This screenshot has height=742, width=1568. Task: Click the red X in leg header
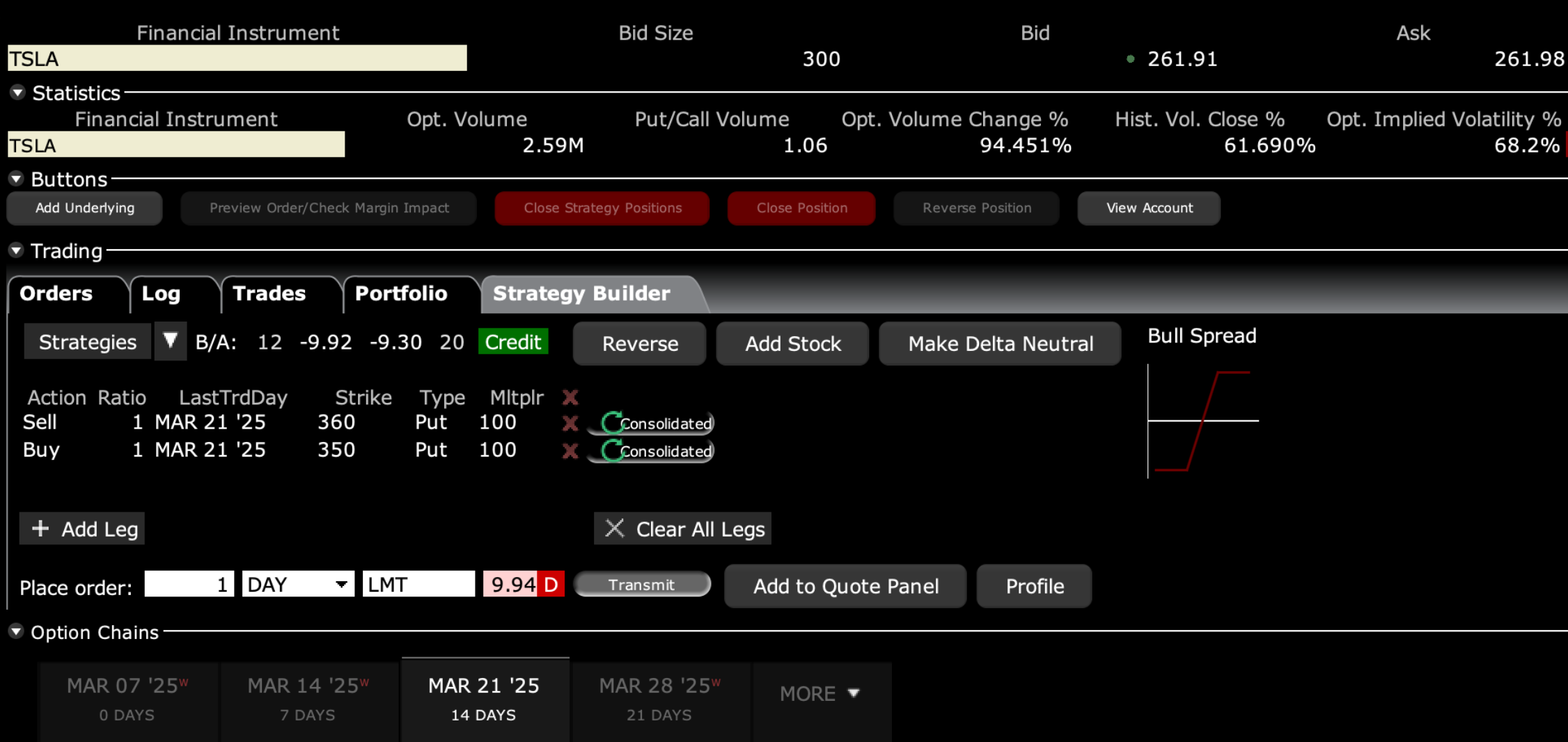tap(570, 397)
